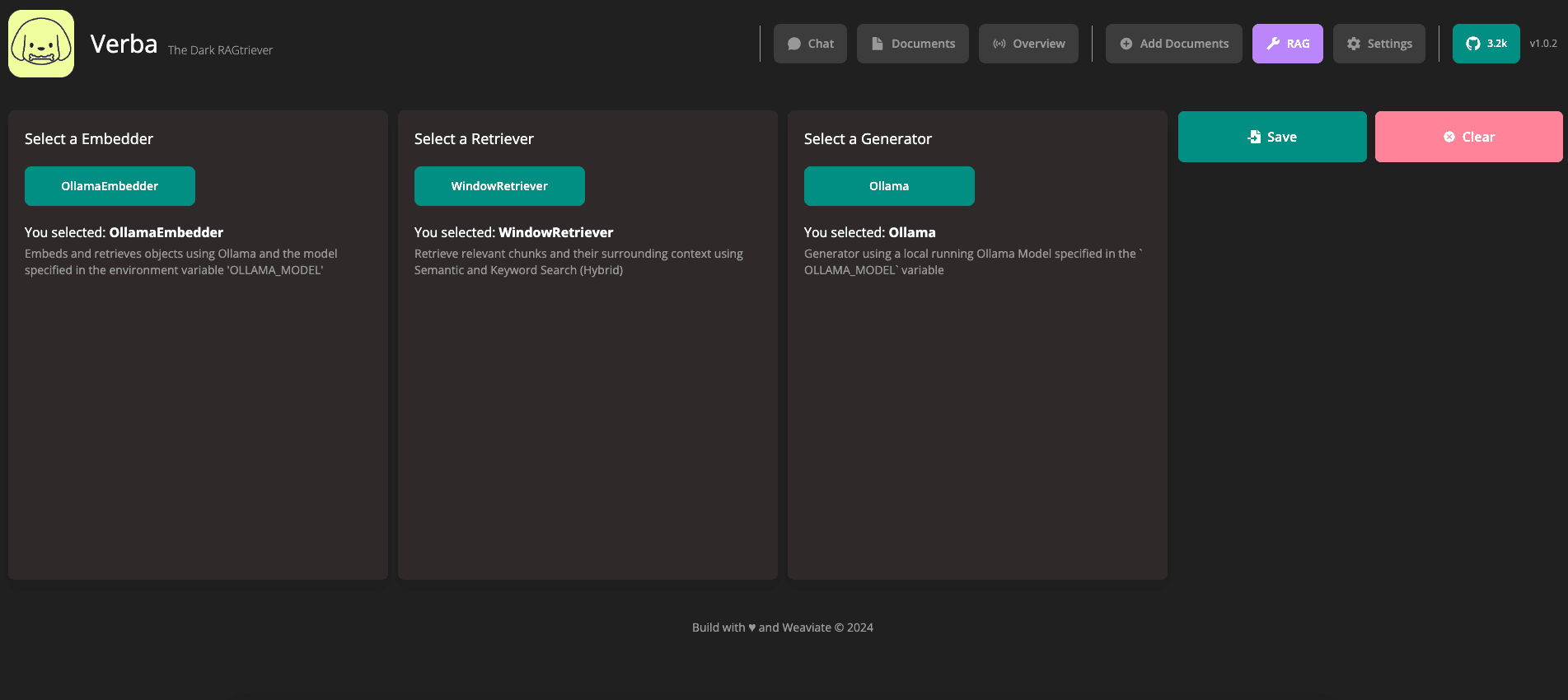Pick the Ollama generator button
Viewport: 1568px width, 700px height.
coord(889,186)
